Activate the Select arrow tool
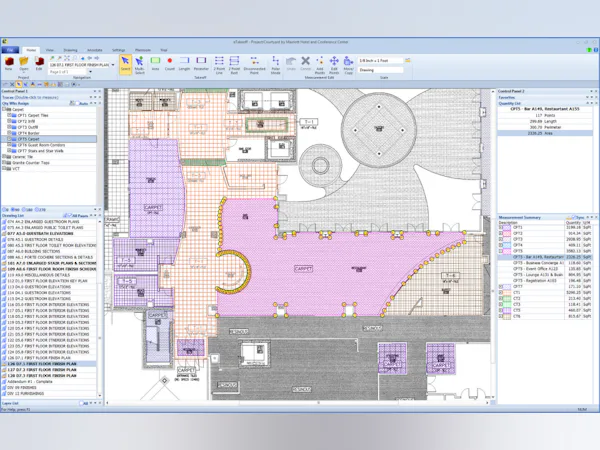 pos(126,64)
